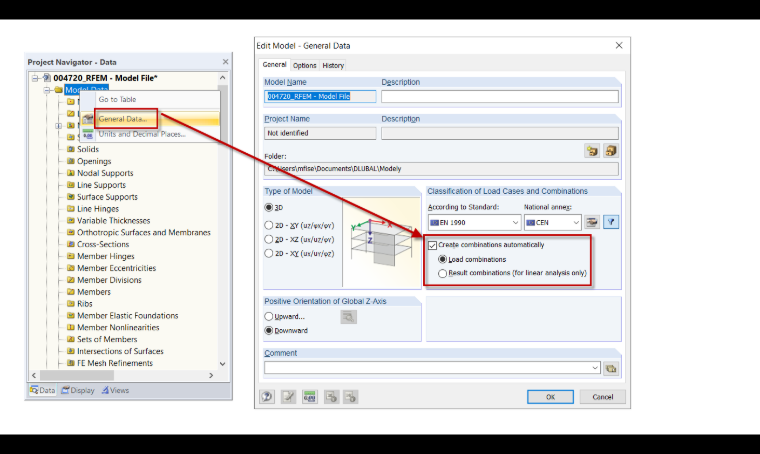This screenshot has height=454, width=760.
Task: Close the Project Navigator panel
Action: coord(225,62)
